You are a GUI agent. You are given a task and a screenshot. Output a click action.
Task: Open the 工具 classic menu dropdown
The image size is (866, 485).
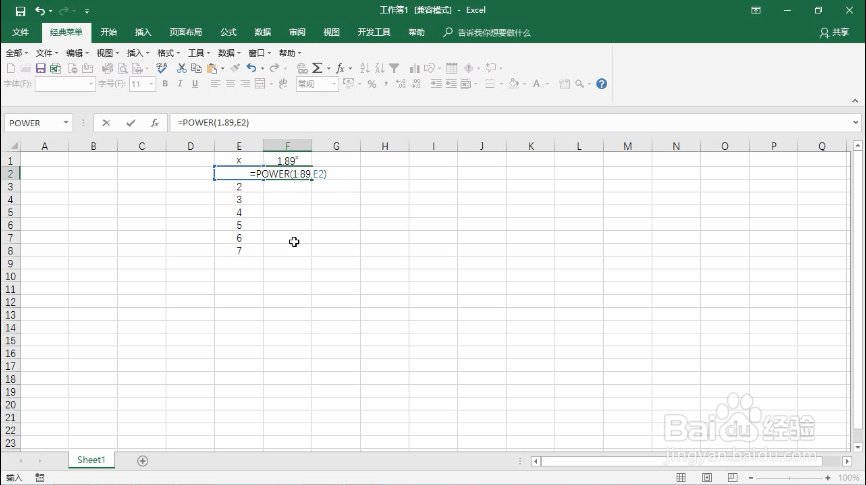pos(199,53)
